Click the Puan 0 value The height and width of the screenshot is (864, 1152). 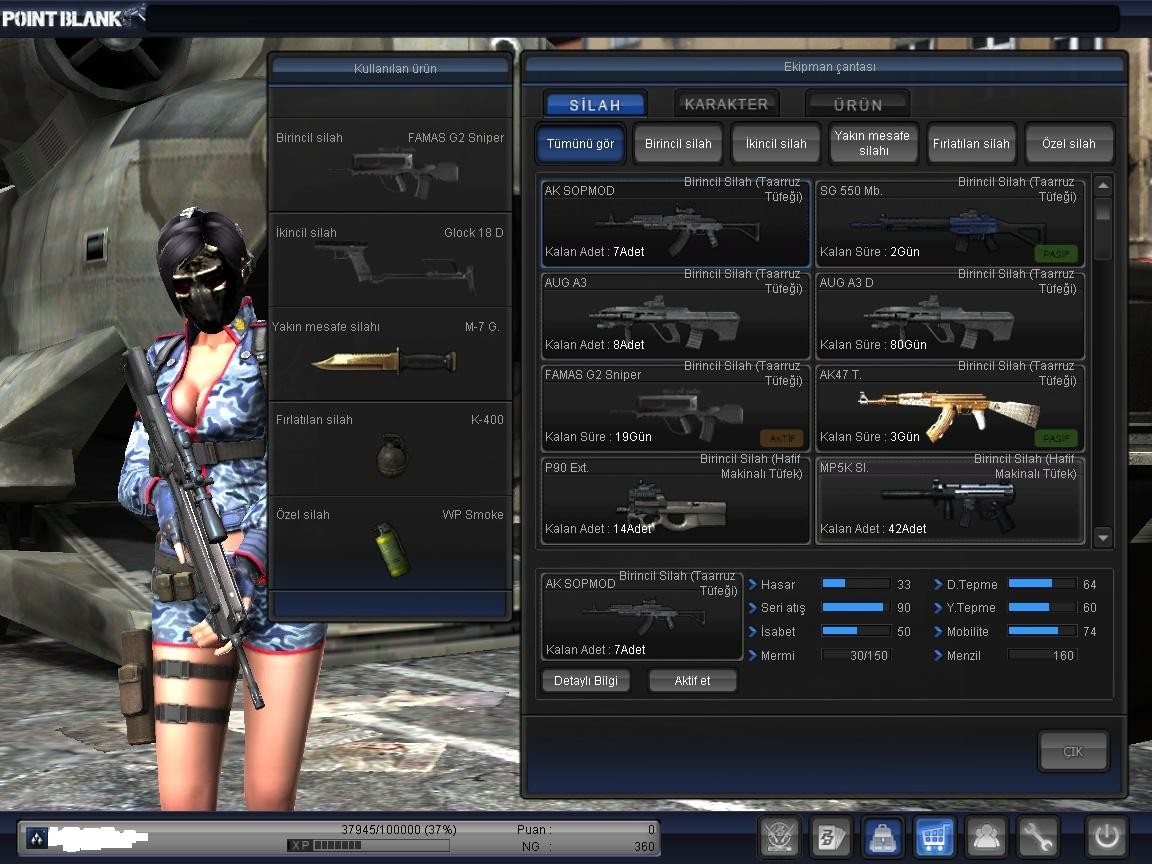pyautogui.click(x=651, y=829)
